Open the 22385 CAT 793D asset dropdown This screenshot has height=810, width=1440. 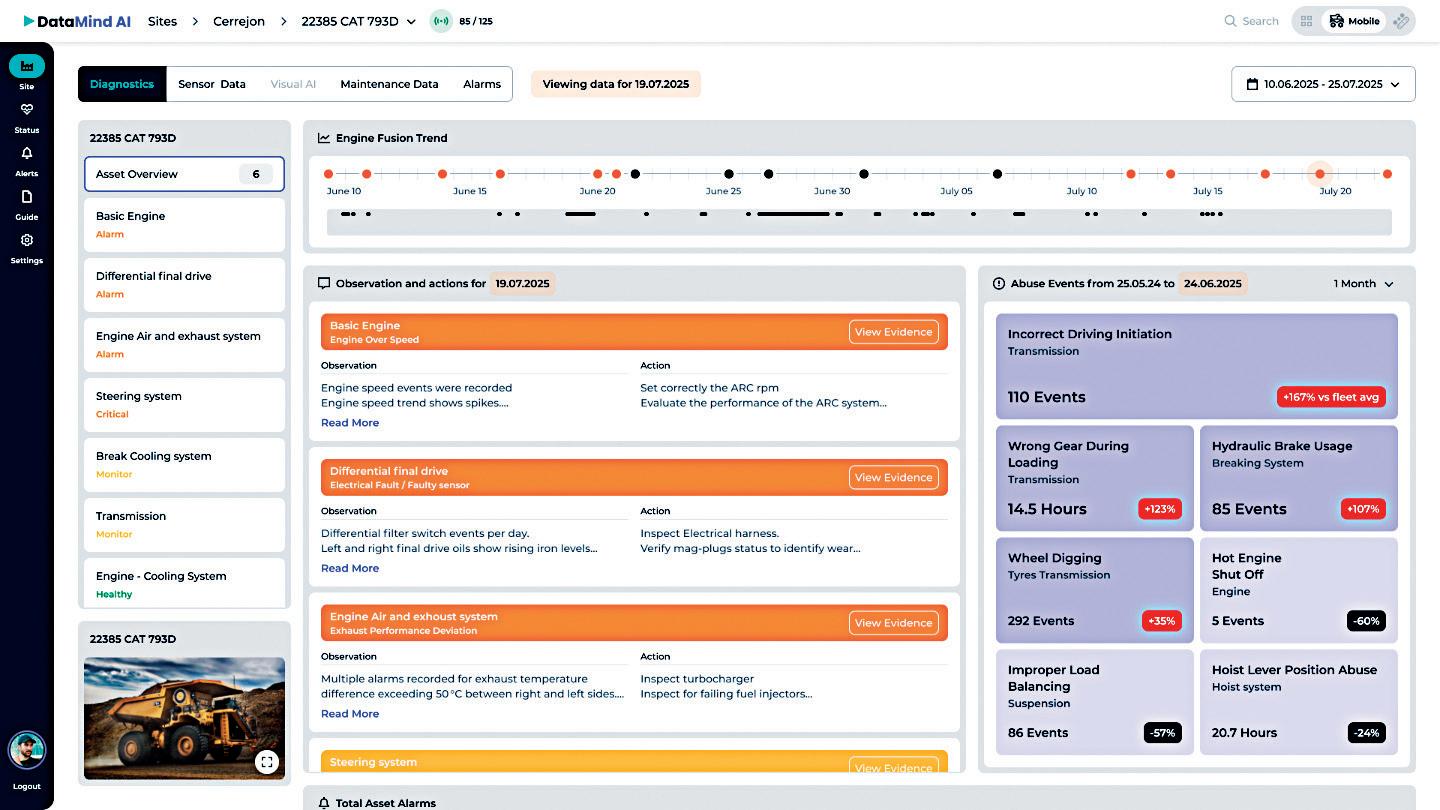(x=358, y=21)
